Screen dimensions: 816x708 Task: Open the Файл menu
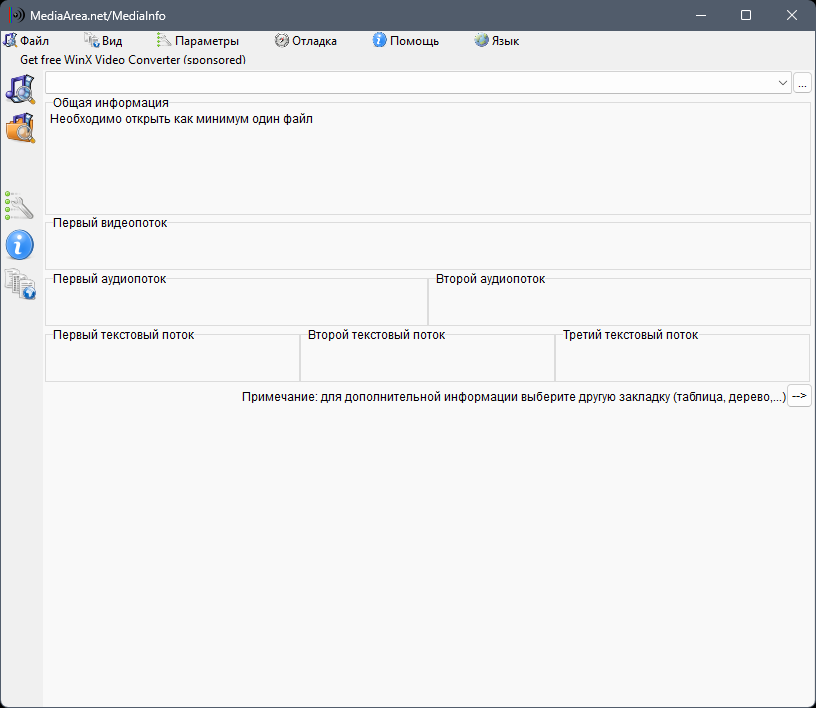point(26,41)
